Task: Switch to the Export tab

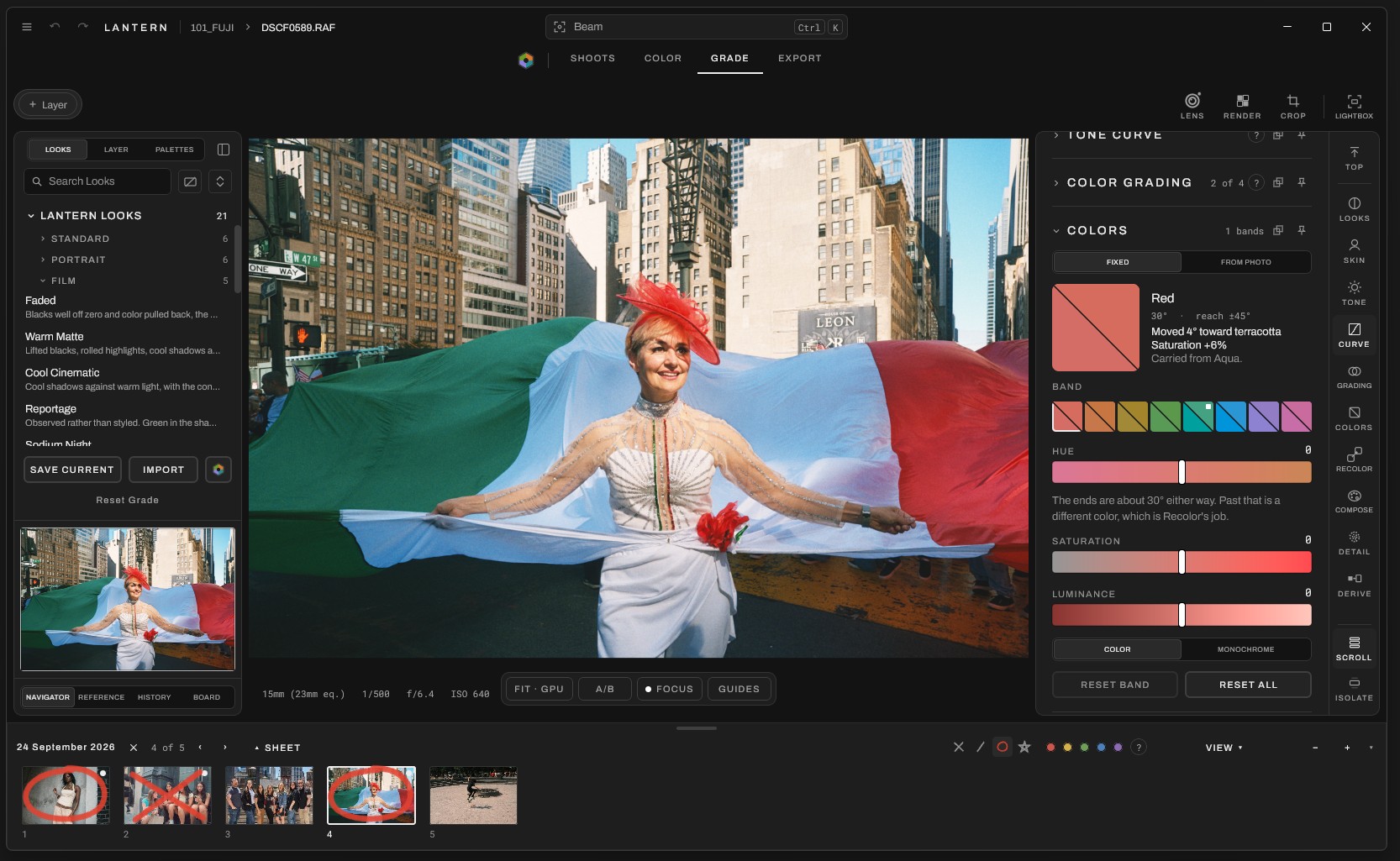Action: click(799, 58)
